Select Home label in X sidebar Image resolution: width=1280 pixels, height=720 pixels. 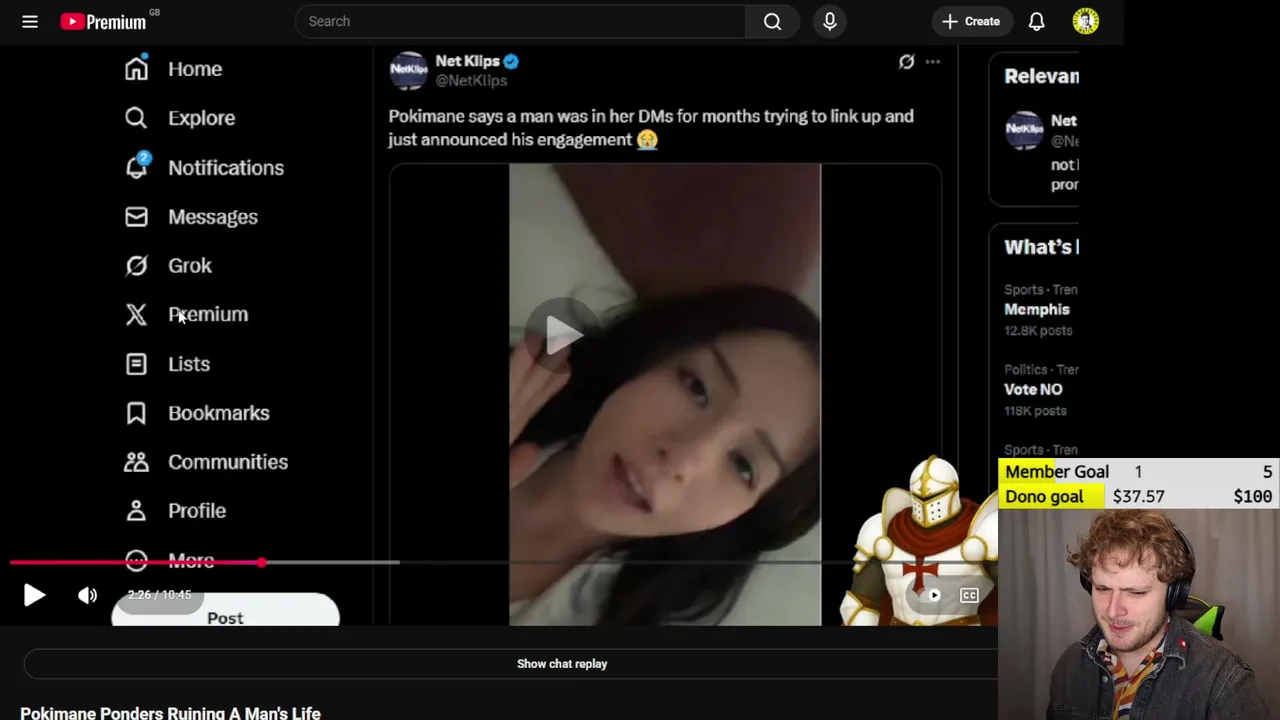(x=195, y=69)
